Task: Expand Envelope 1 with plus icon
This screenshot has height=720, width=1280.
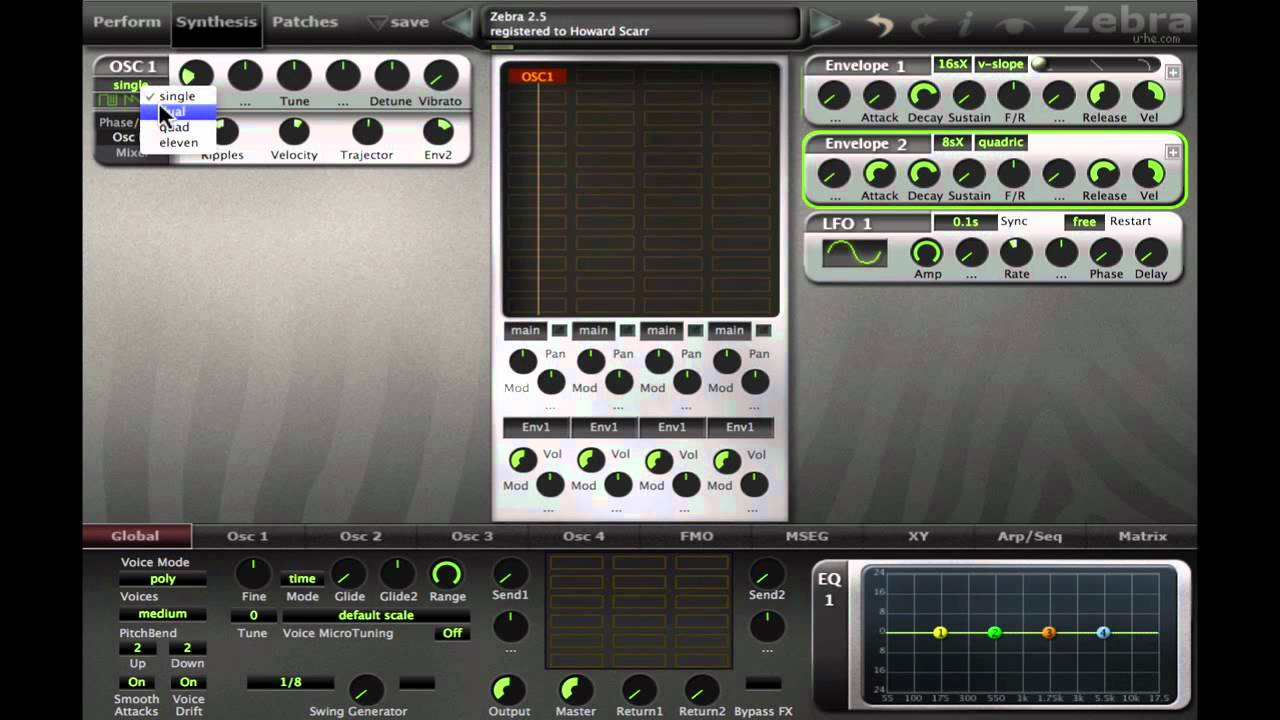Action: 1173,73
